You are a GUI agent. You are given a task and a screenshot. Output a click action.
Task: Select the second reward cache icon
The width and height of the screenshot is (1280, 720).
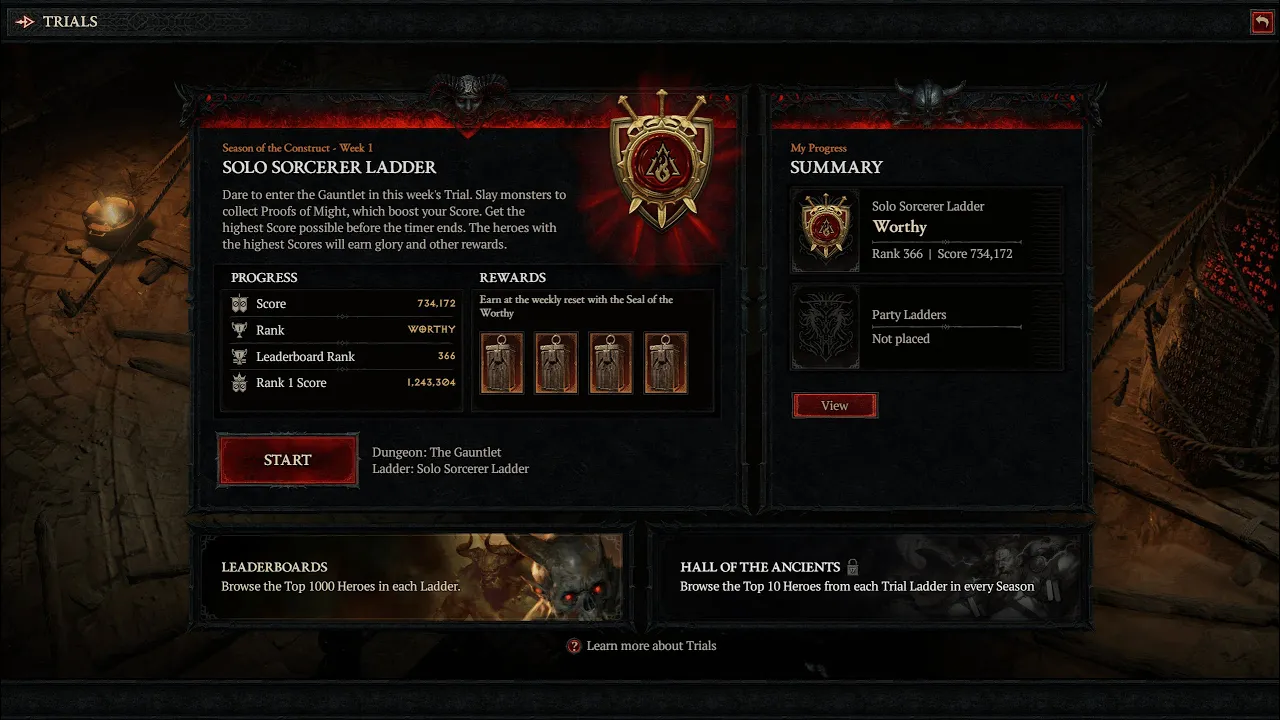click(x=556, y=363)
